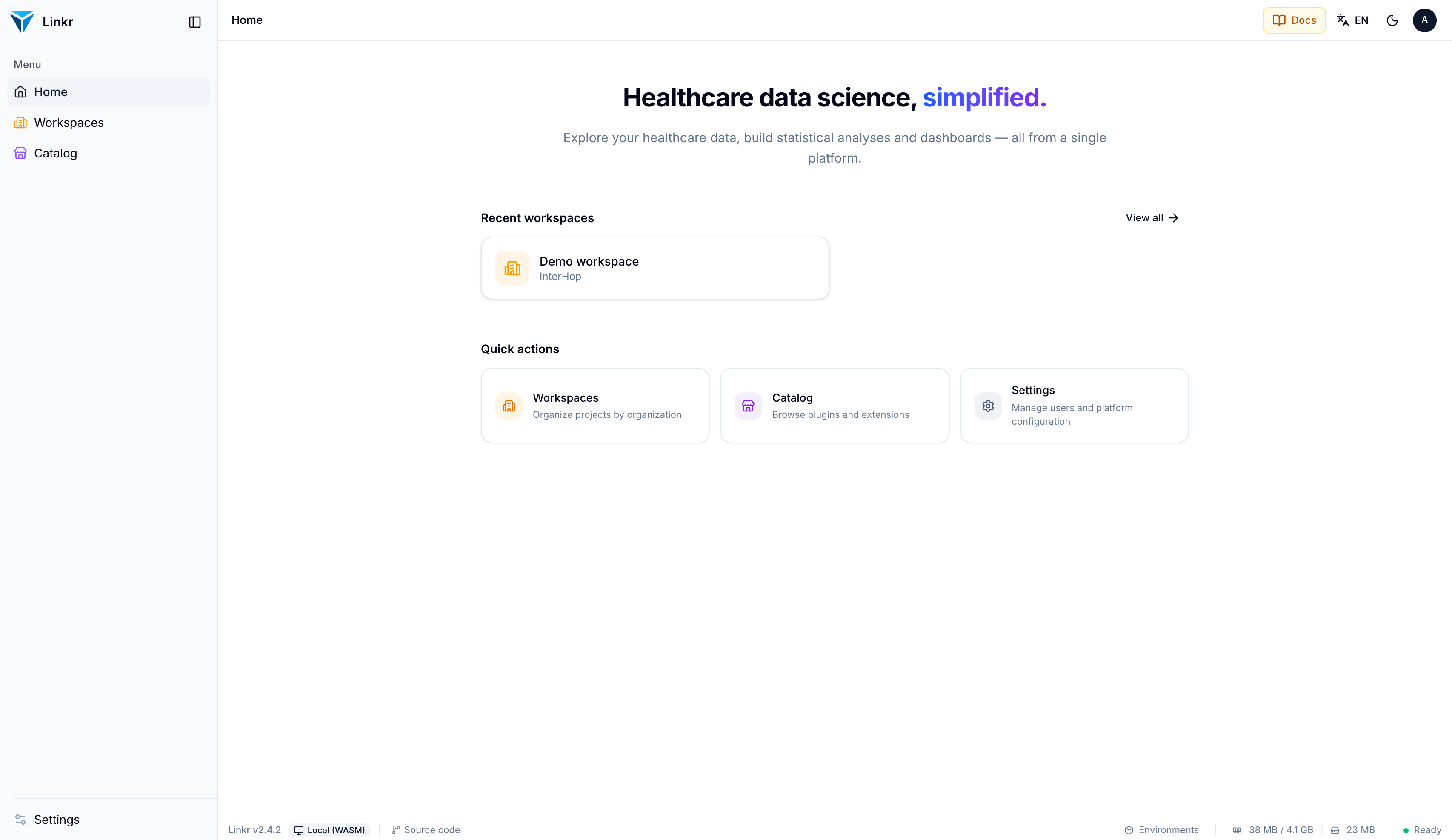Open the Docs button
Image resolution: width=1452 pixels, height=840 pixels.
(x=1294, y=20)
